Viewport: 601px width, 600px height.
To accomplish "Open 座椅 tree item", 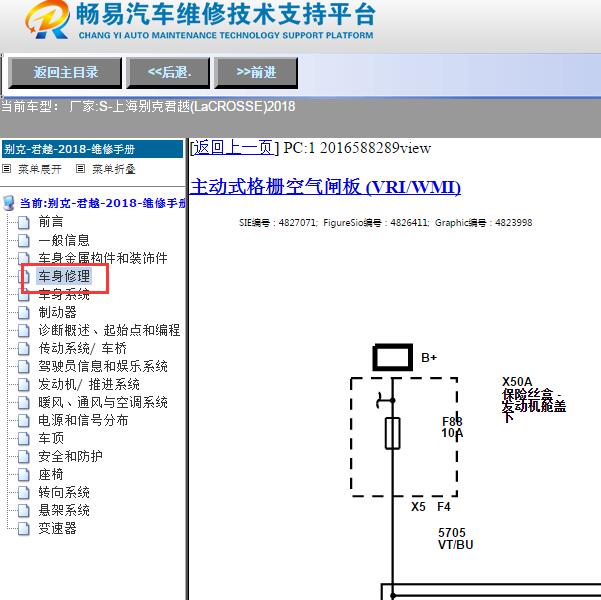I will 51,474.
